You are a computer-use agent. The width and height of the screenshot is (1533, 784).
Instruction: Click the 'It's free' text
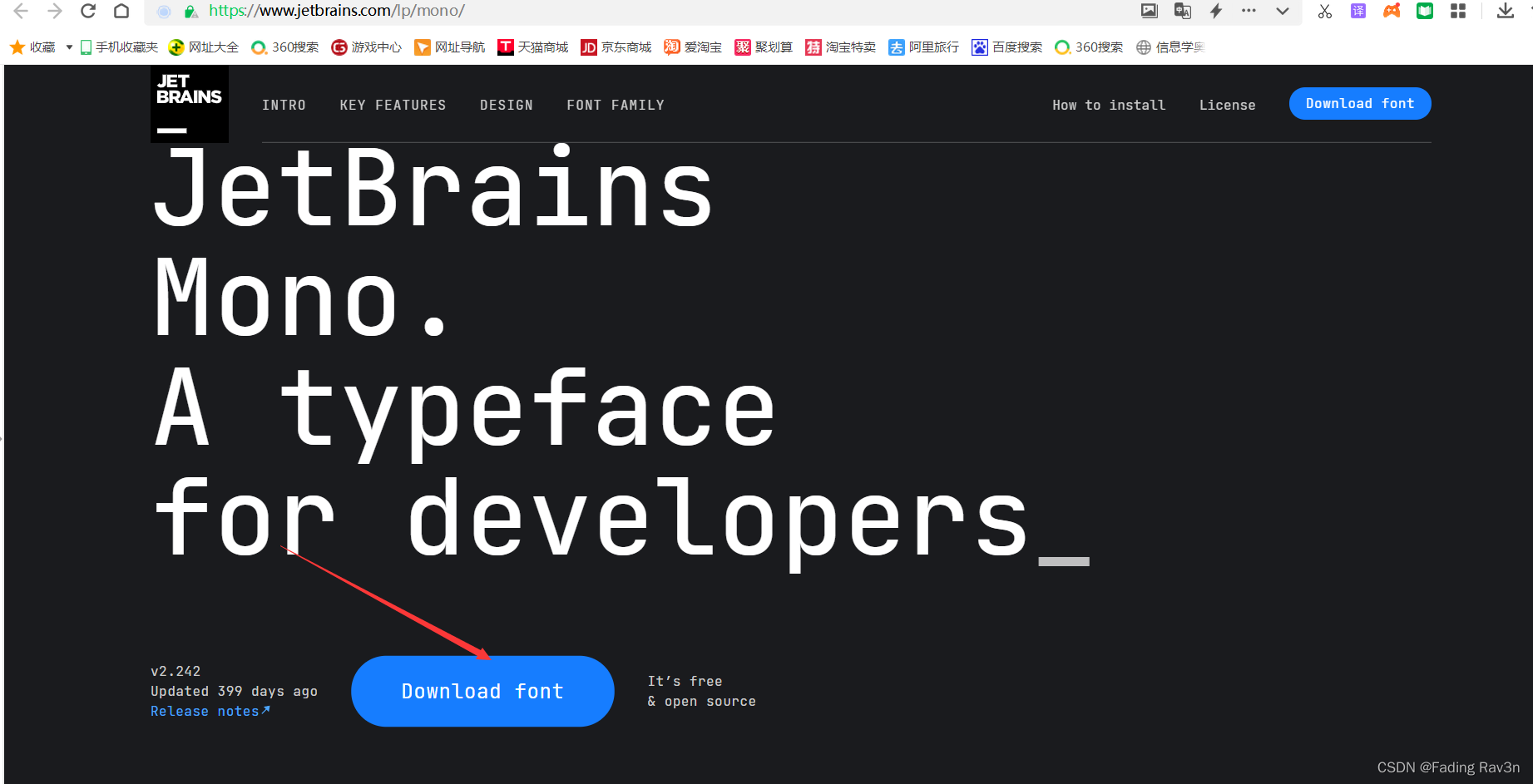coord(685,681)
